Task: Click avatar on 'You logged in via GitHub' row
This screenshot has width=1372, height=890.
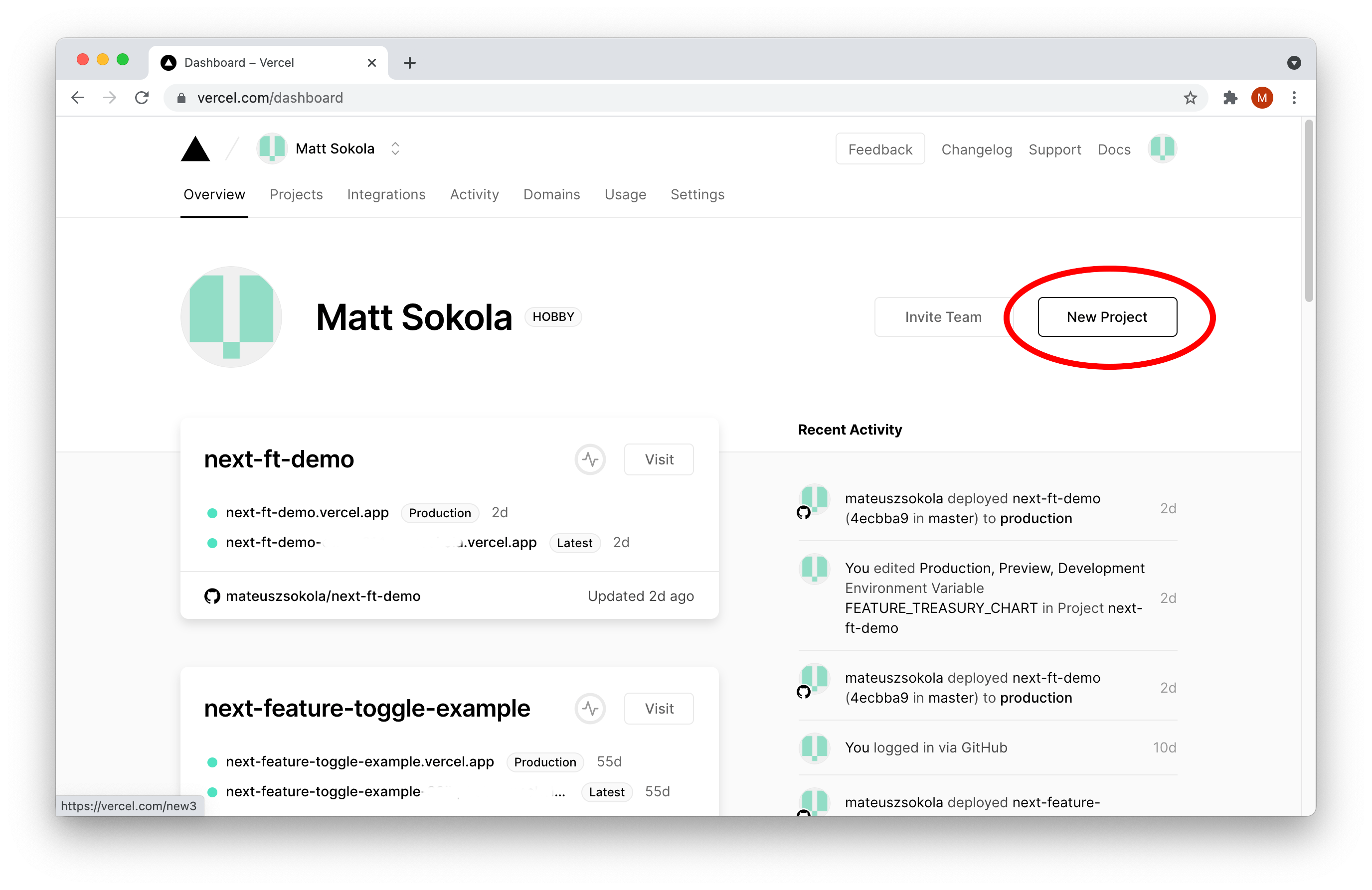Action: (x=814, y=747)
